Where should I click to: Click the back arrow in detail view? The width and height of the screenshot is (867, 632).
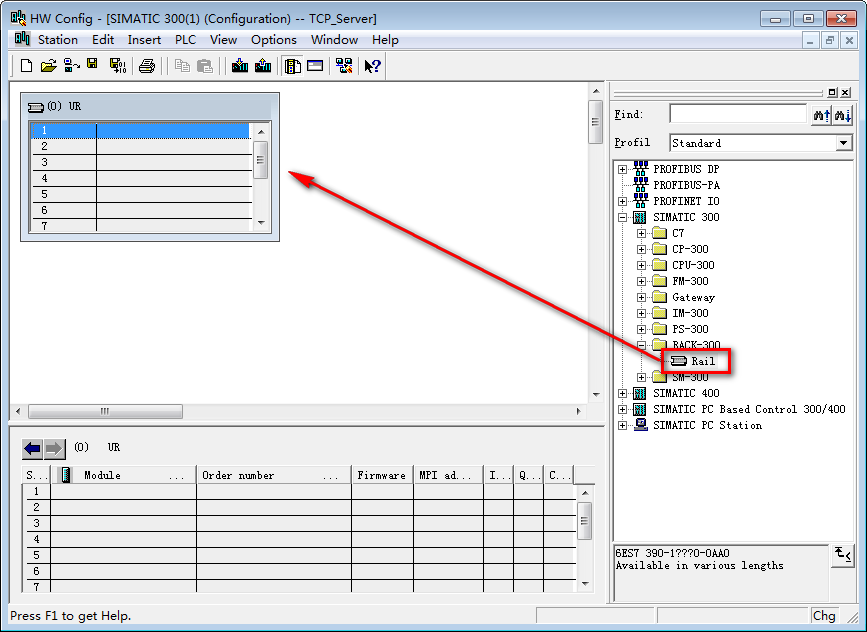[x=33, y=448]
